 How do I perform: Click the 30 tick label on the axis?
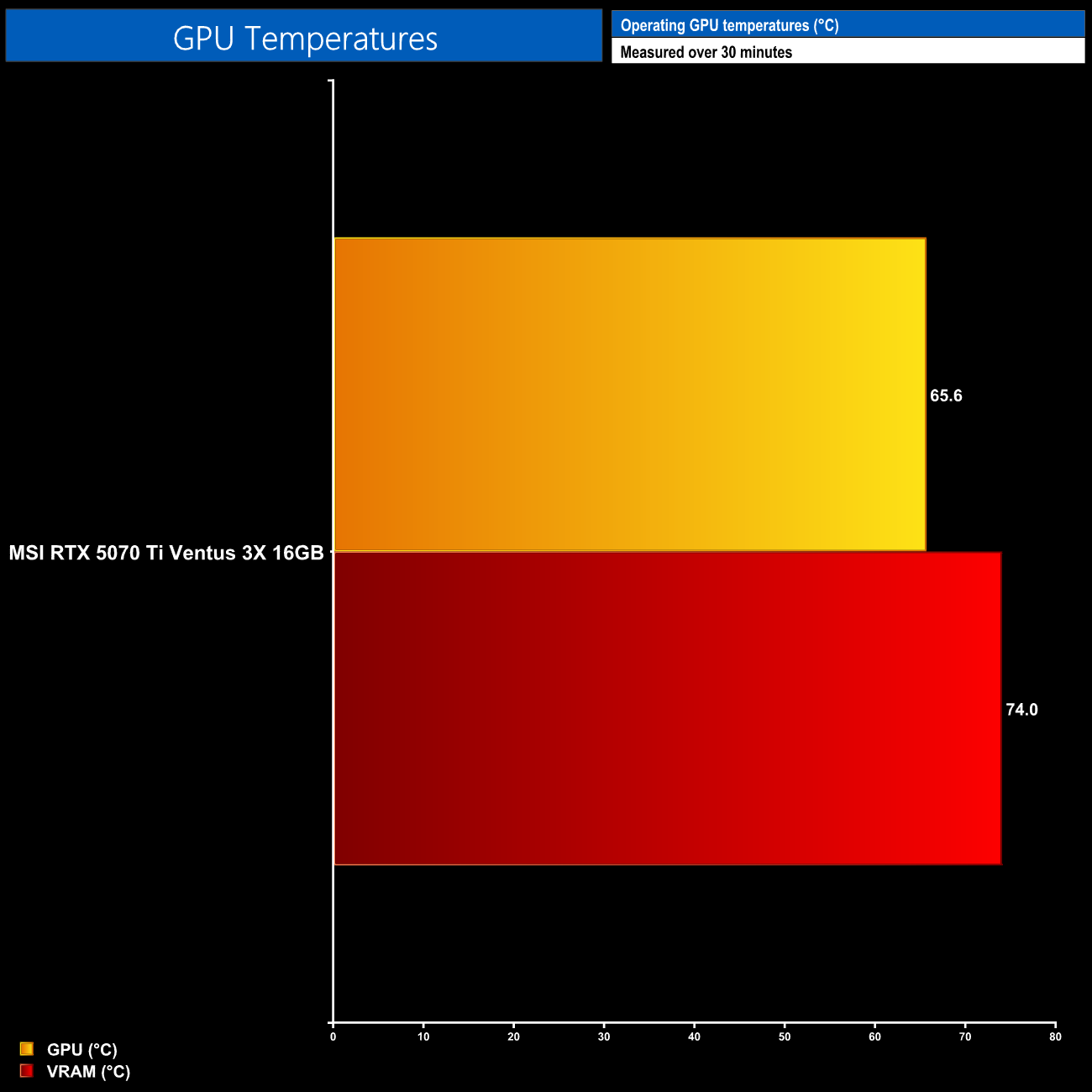[604, 1037]
